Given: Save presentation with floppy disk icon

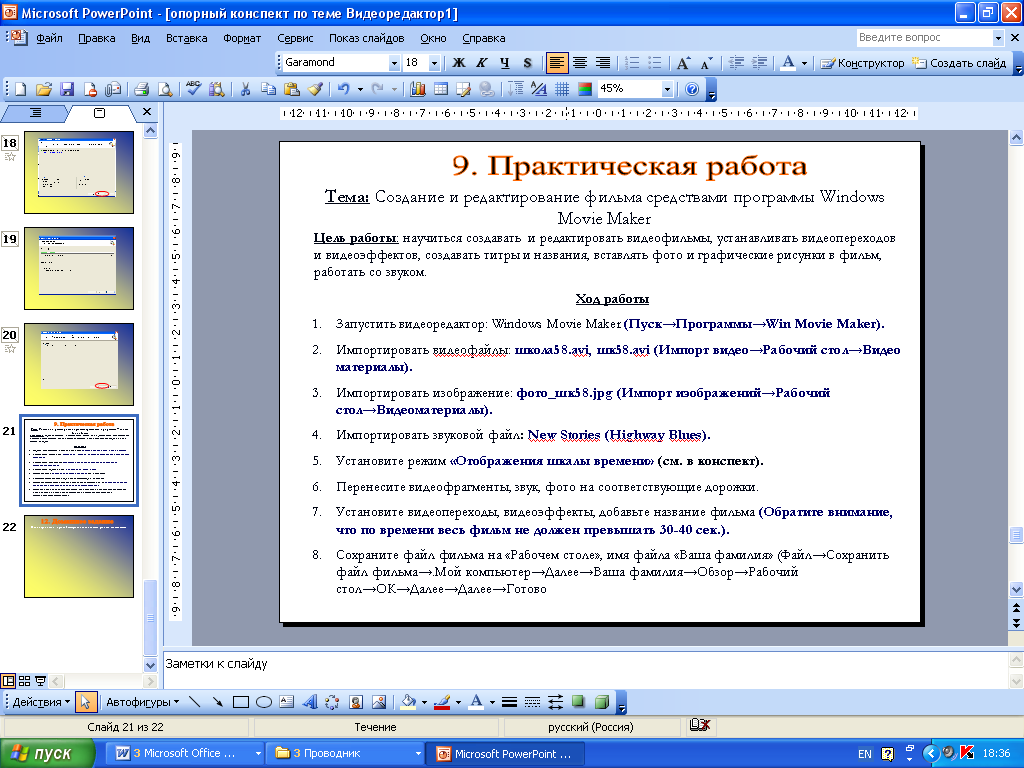Looking at the screenshot, I should 67,89.
